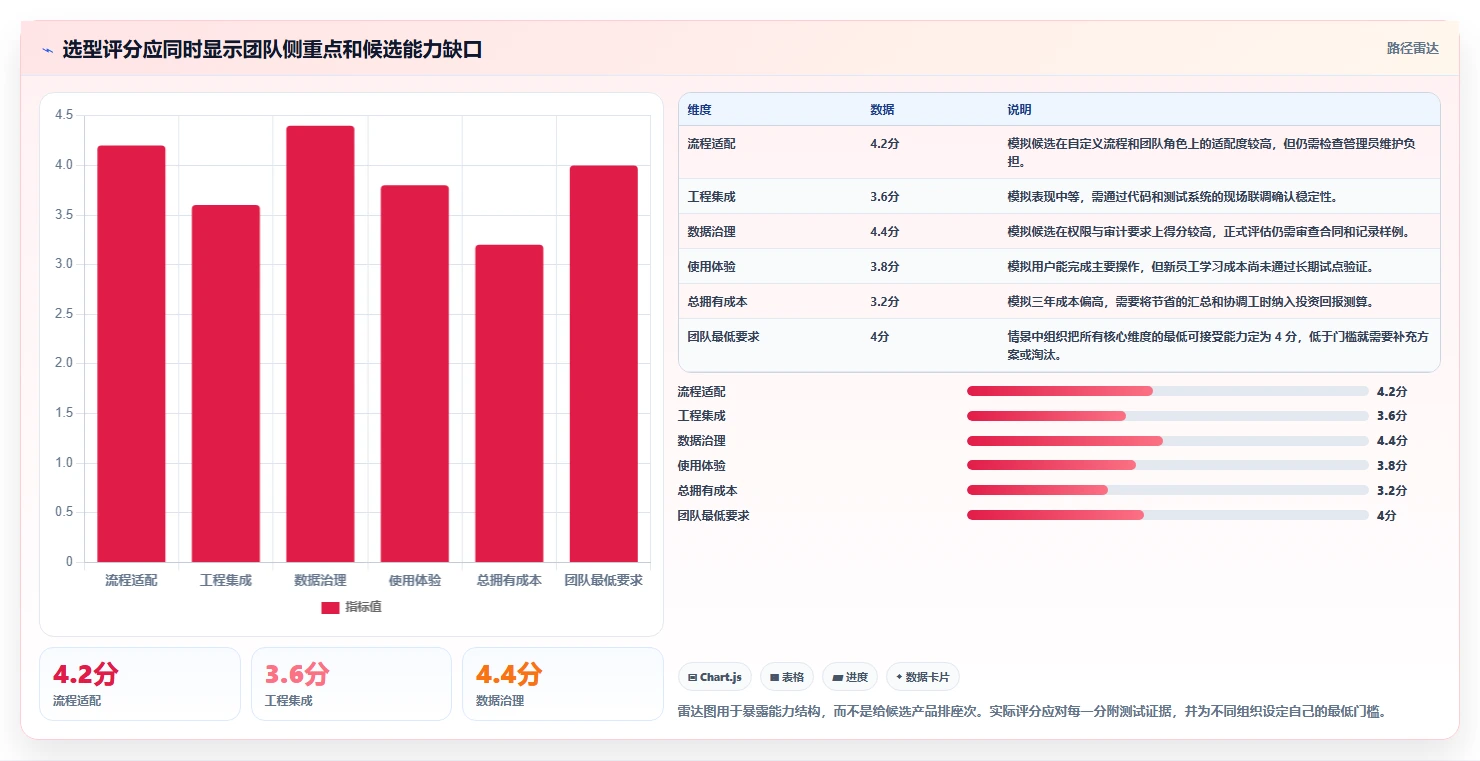Click the 数据治理 x-axis label under the chart

tap(320, 580)
